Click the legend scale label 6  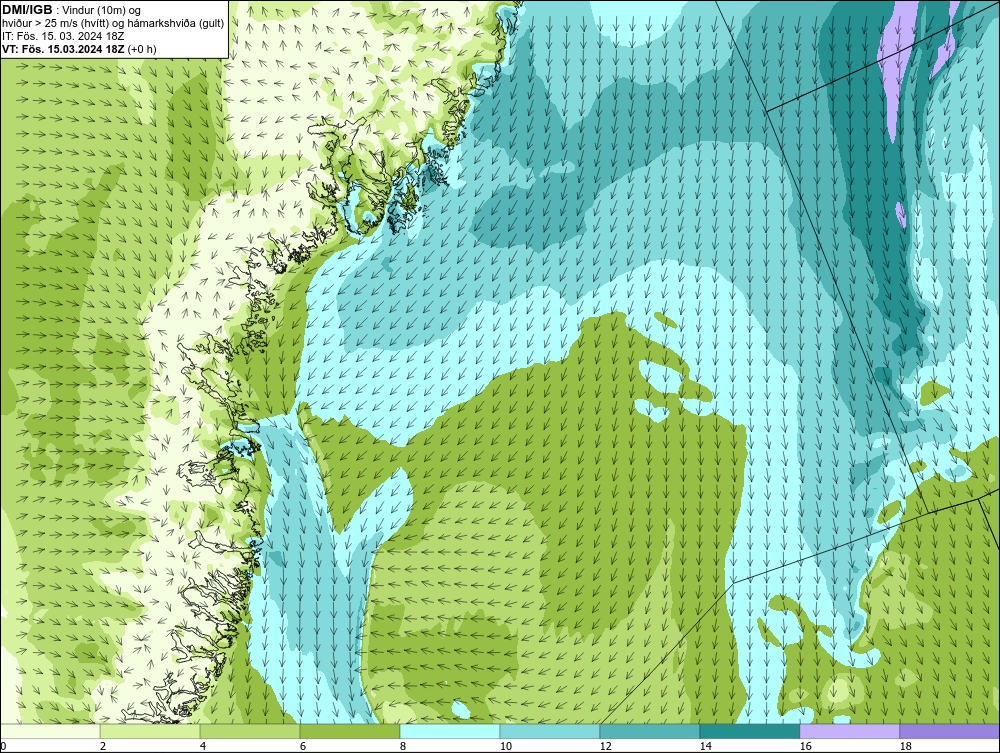tap(302, 746)
